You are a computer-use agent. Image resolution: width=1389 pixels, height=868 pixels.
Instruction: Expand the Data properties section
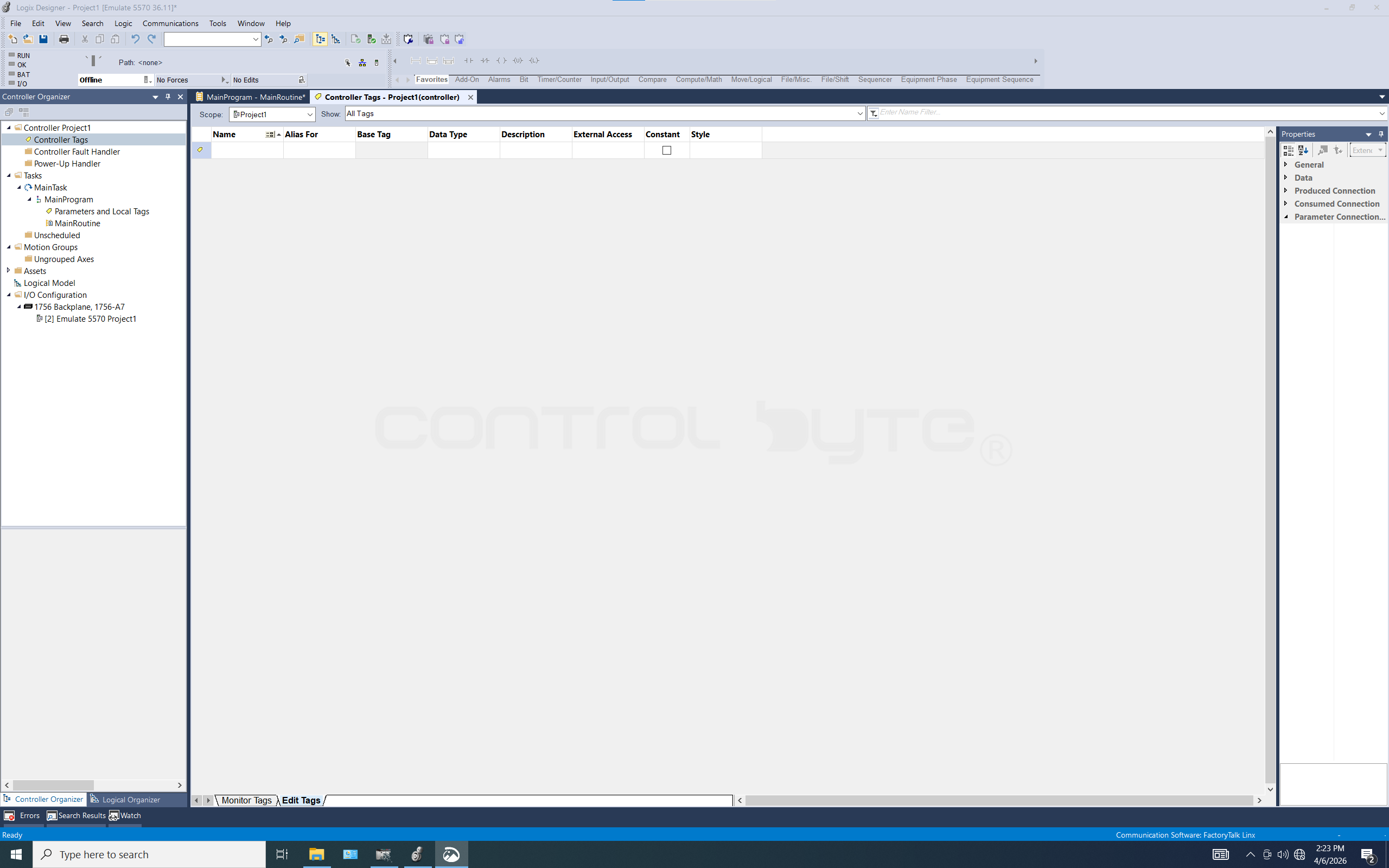(x=1286, y=177)
